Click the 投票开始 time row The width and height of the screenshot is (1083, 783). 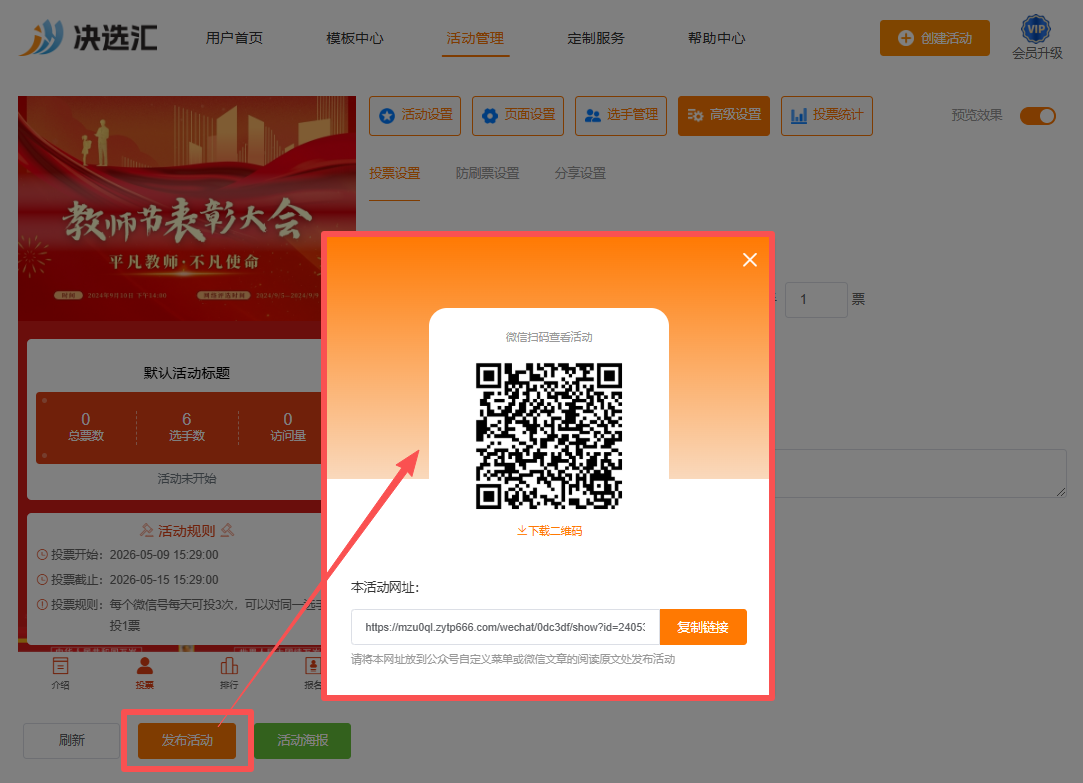[128, 554]
